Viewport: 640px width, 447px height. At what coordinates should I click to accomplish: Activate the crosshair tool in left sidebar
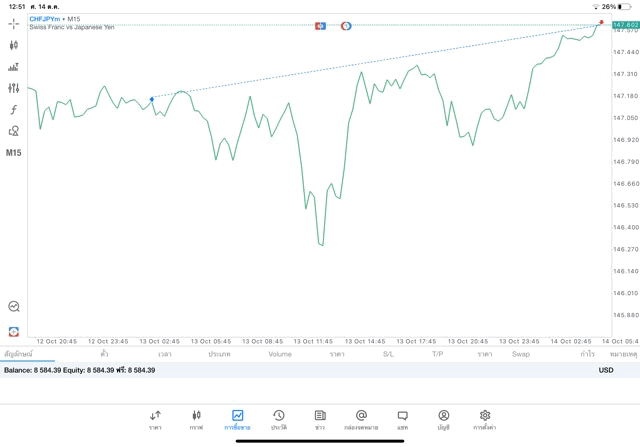(x=13, y=24)
